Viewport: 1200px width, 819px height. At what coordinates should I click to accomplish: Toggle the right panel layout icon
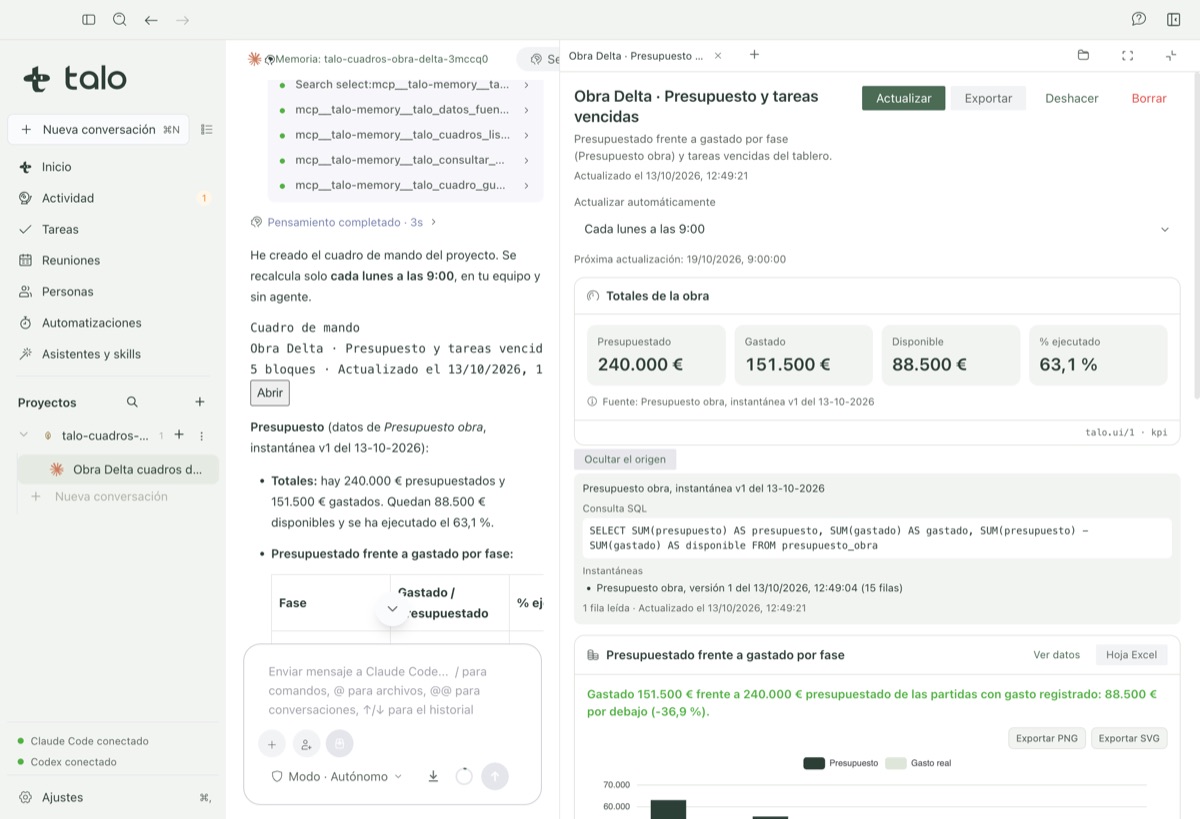(x=1174, y=19)
